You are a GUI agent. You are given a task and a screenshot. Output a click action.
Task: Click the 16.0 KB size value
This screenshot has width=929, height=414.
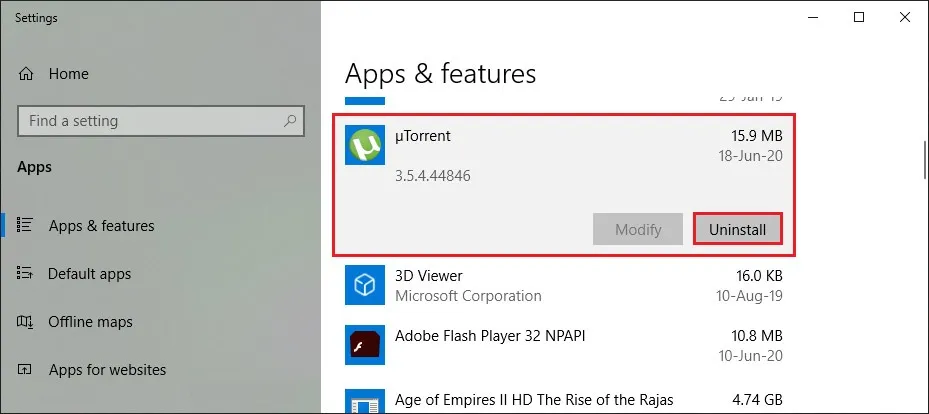coord(759,275)
